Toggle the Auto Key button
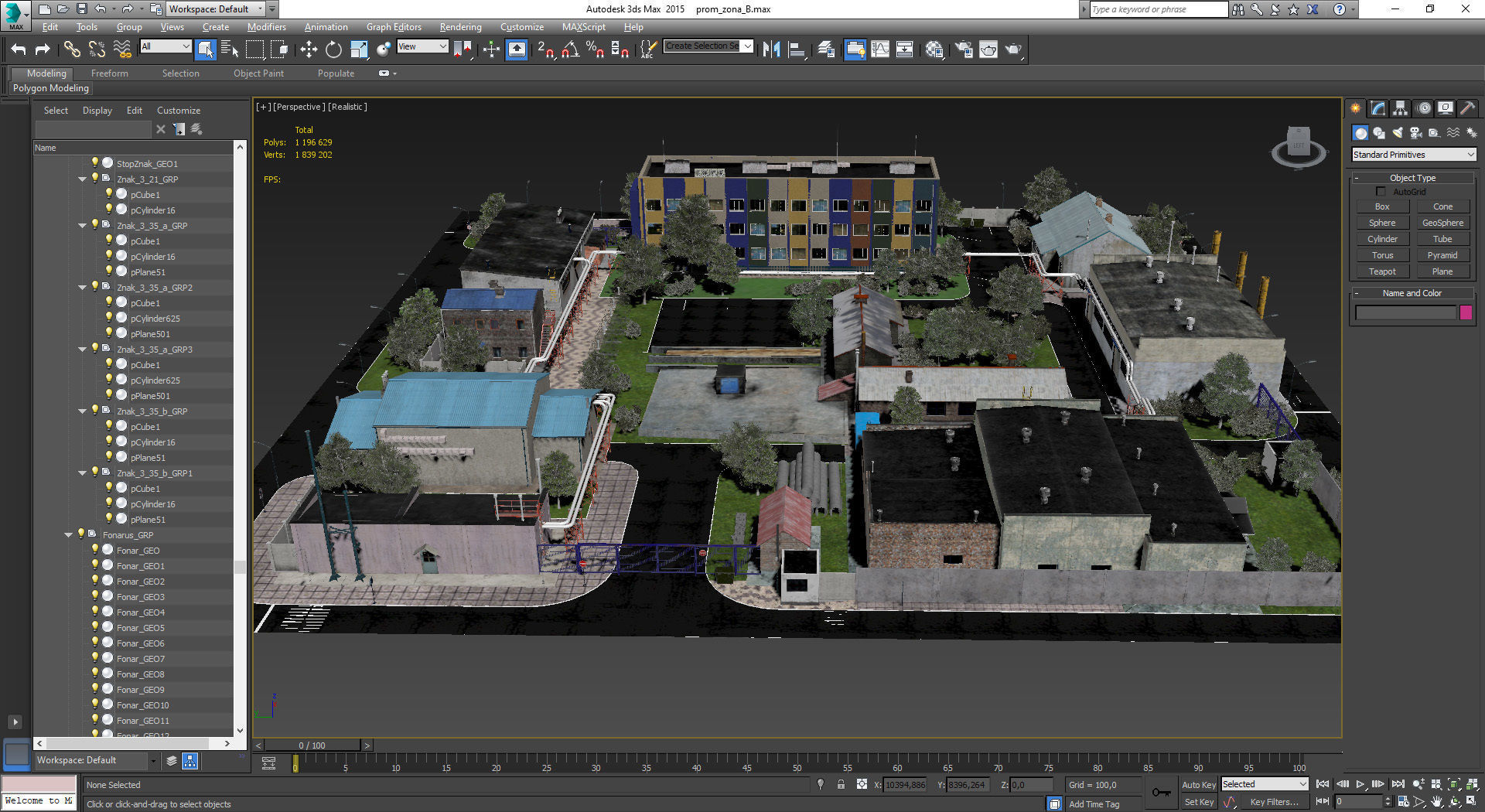 (x=1199, y=785)
